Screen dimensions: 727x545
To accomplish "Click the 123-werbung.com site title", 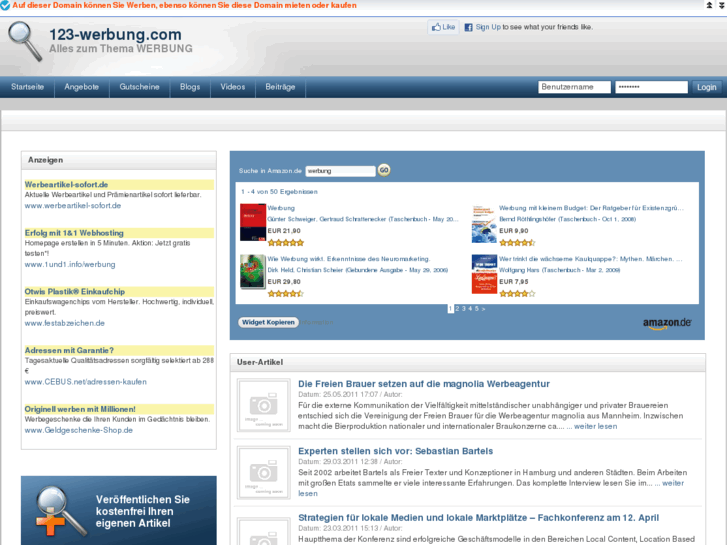I will [115, 34].
